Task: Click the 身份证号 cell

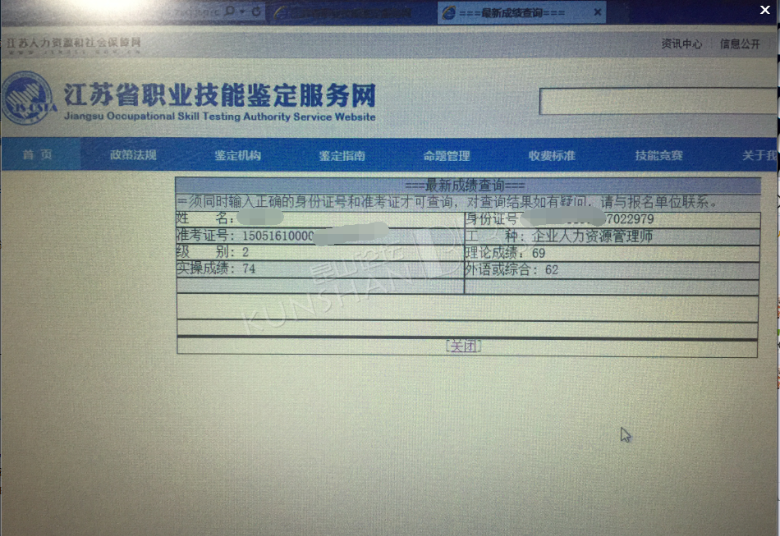Action: click(612, 218)
